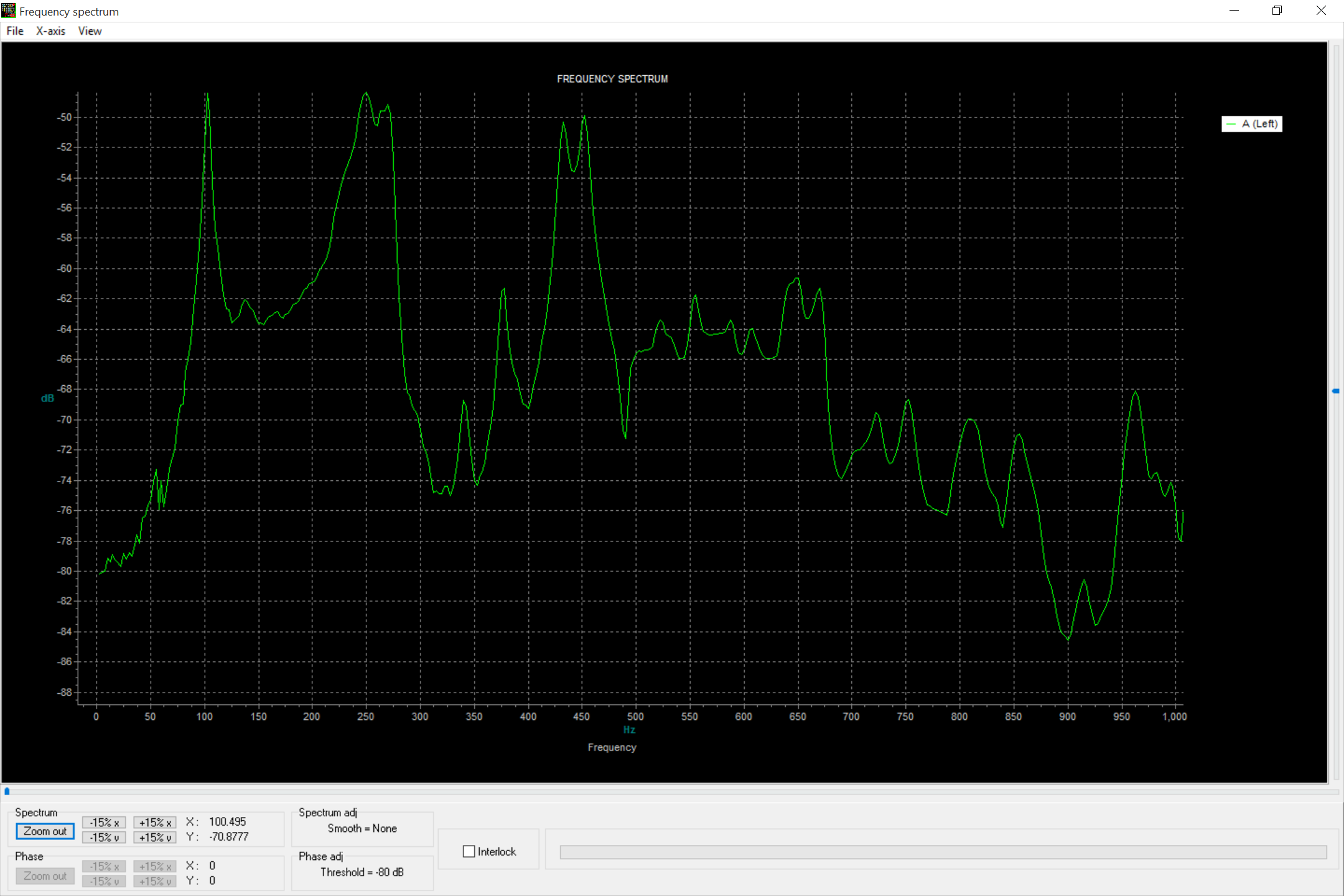1344x896 pixels.
Task: Close the Frequency spectrum window
Action: [x=1322, y=11]
